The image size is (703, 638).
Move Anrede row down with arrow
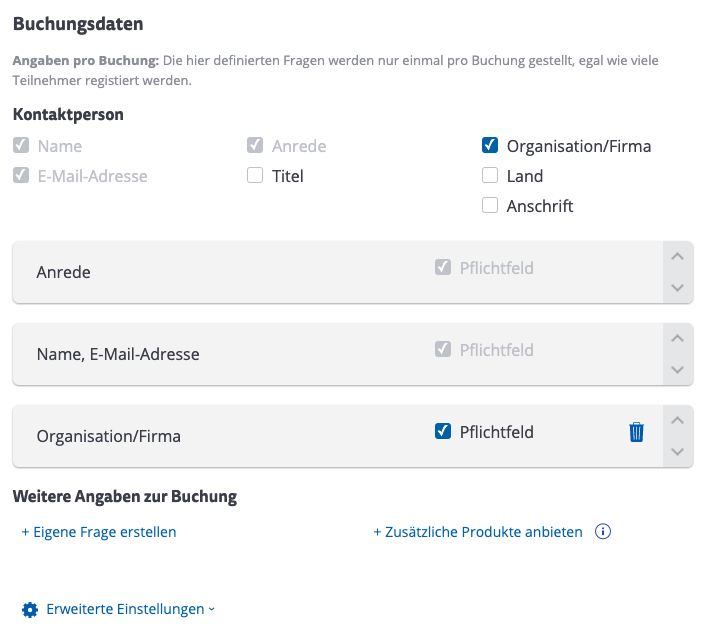tap(677, 288)
